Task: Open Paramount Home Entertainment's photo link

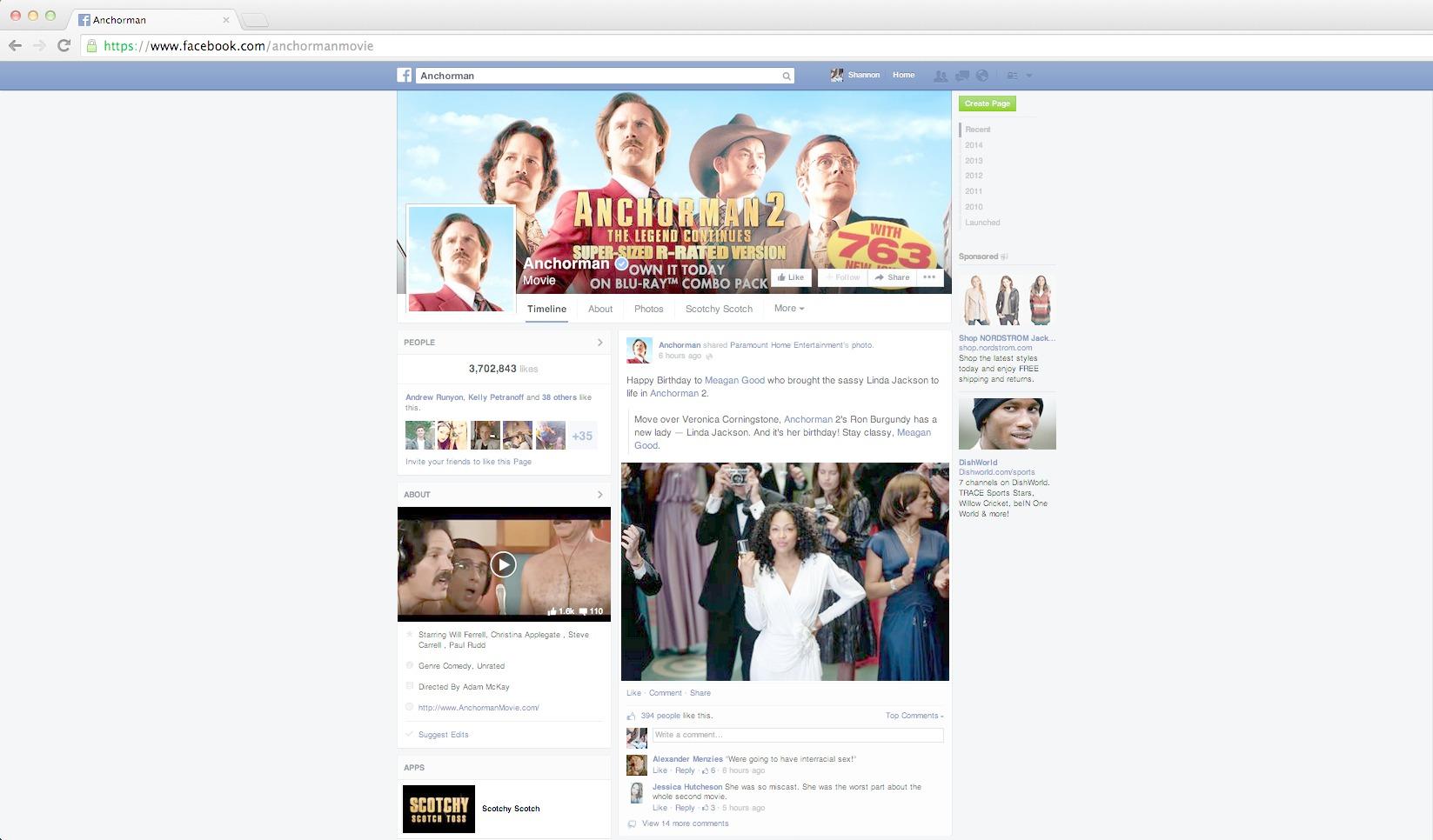Action: (801, 345)
